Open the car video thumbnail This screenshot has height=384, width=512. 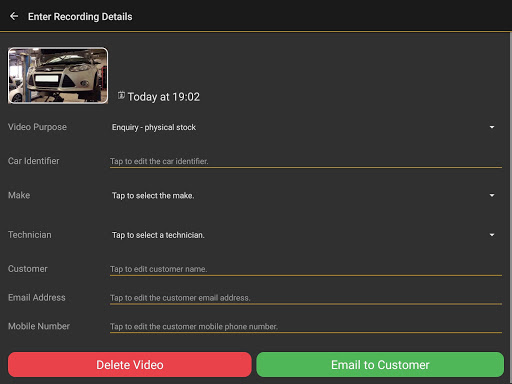click(x=58, y=75)
